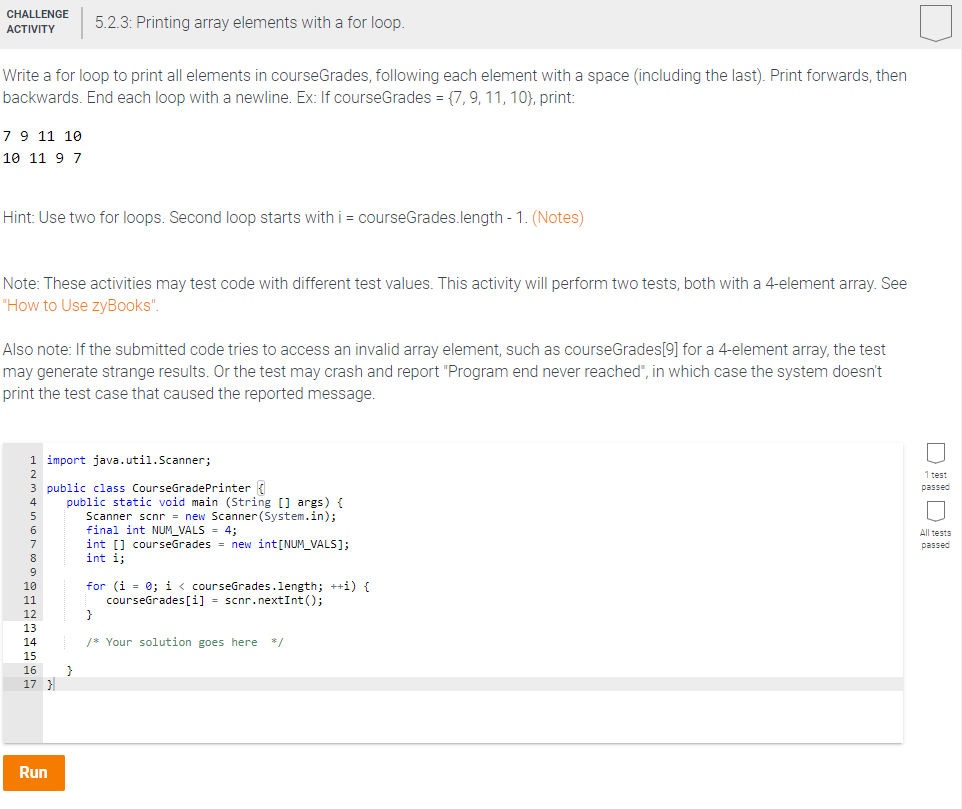Click line number 14 in the editor
The width and height of the screenshot is (962, 809).
coord(31,641)
